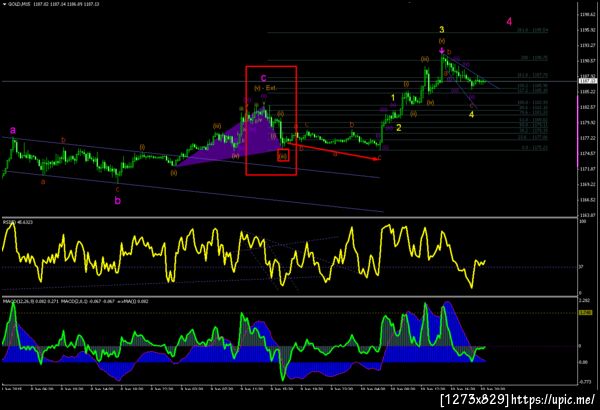Click the small triangle before GOLD,M15 title
Image resolution: width=600 pixels, height=410 pixels.
coord(4,4)
